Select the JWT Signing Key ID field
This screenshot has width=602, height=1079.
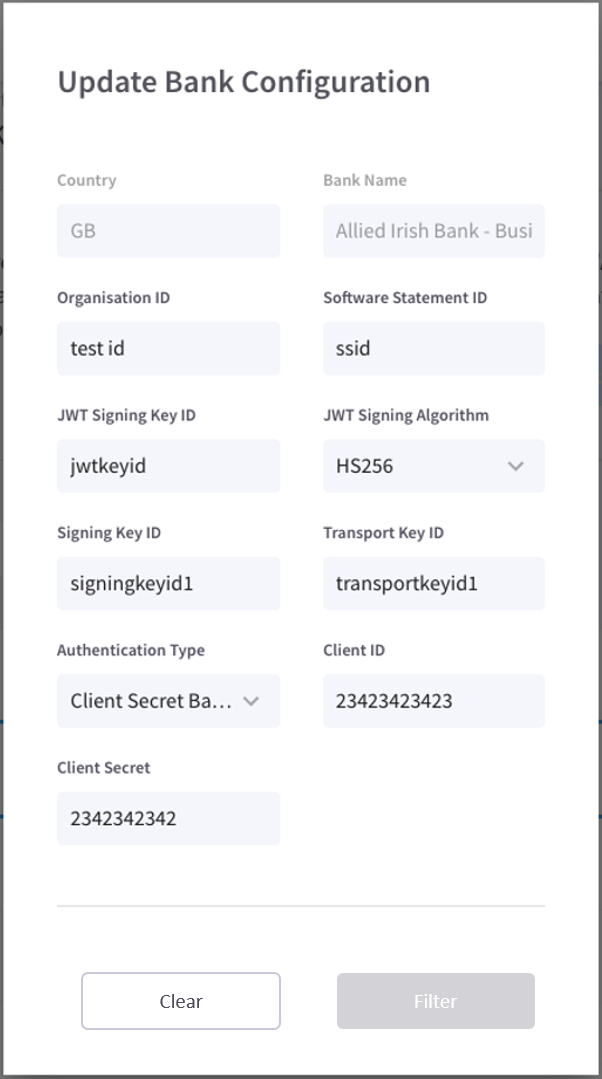pos(168,466)
